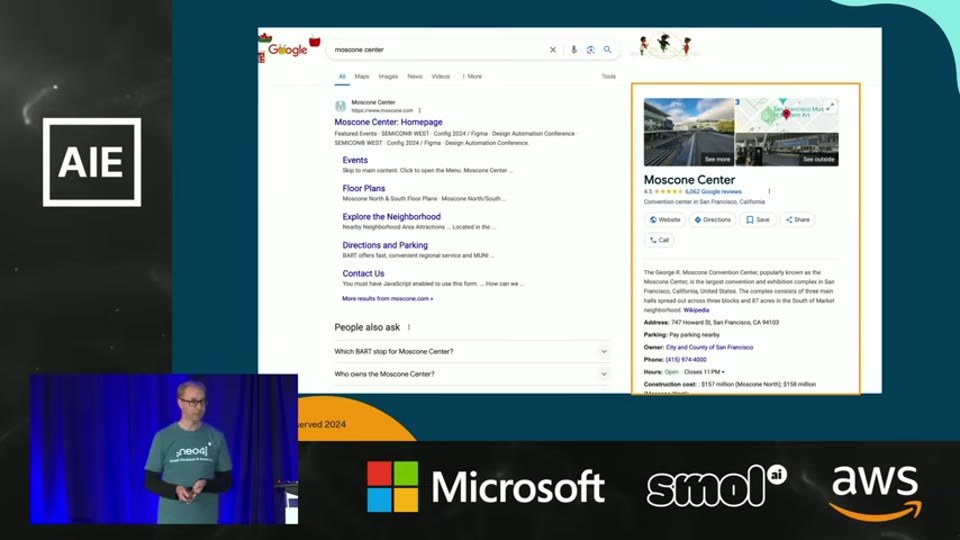The height and width of the screenshot is (540, 960).
Task: Call the (415) 974-4000 phone link
Action: [x=686, y=360]
